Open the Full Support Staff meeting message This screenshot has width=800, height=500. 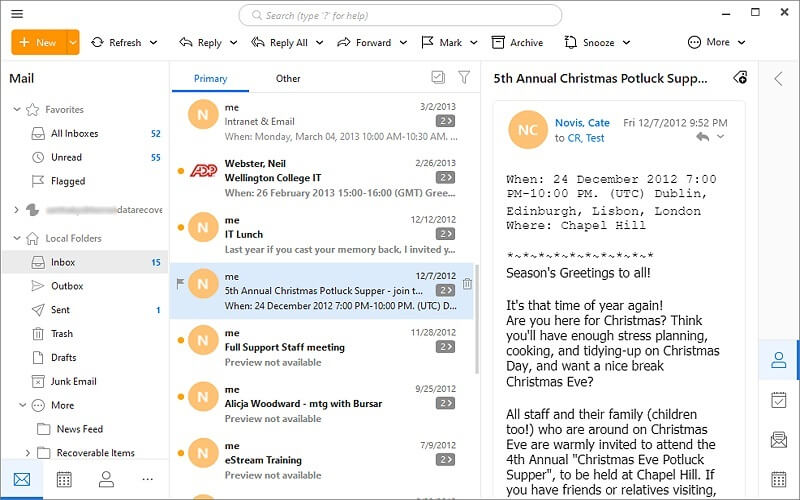(x=323, y=347)
